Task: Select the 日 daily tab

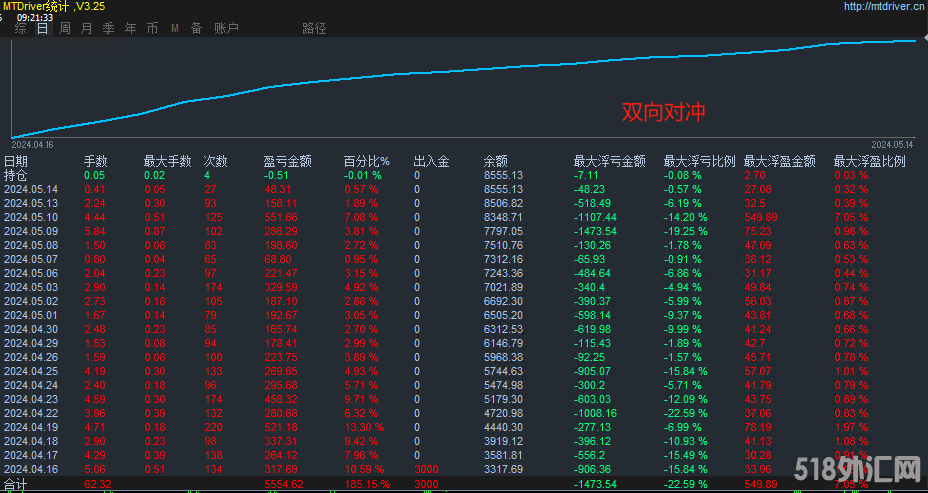Action: pyautogui.click(x=43, y=28)
